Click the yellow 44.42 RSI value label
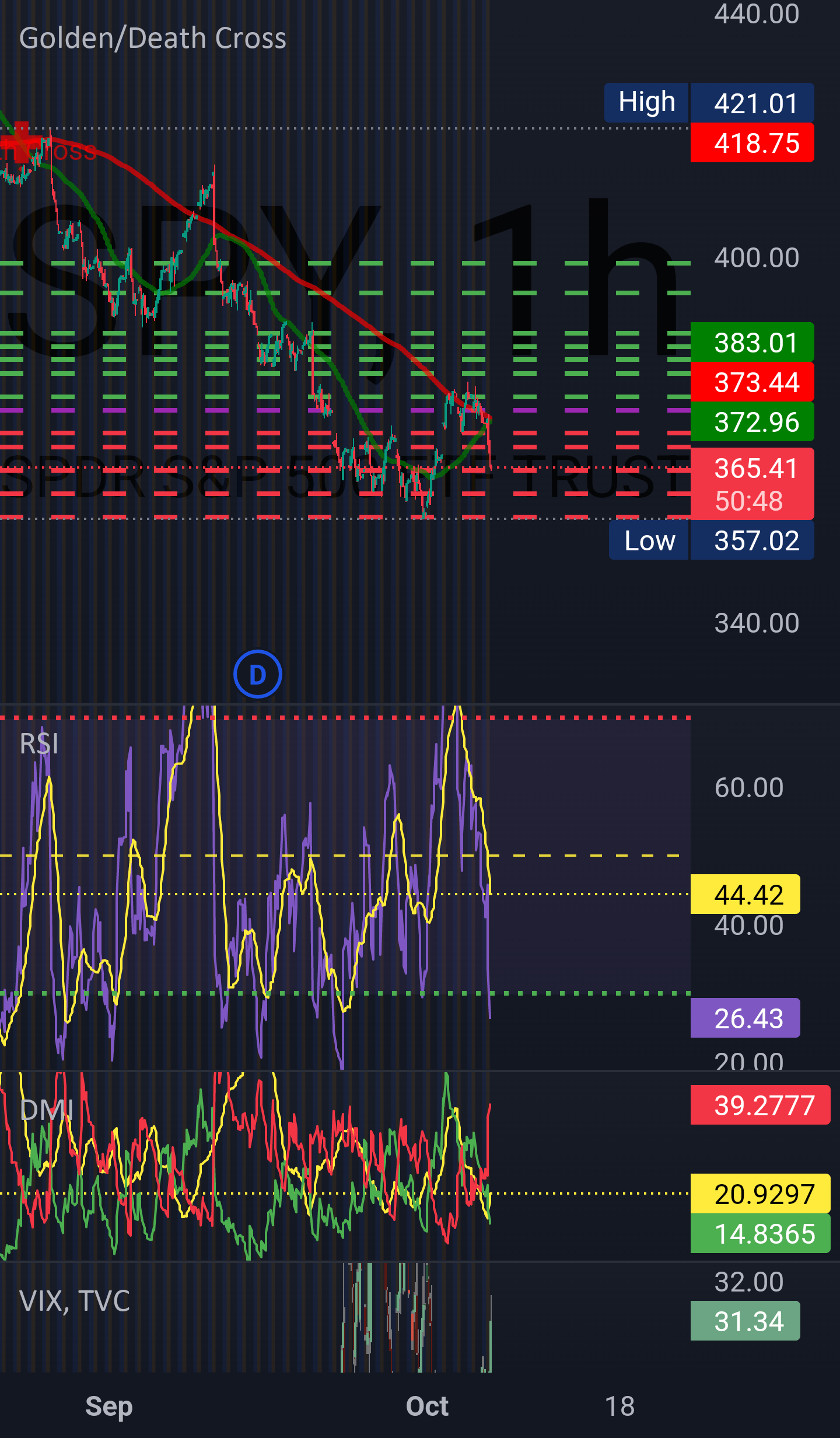 pos(745,894)
